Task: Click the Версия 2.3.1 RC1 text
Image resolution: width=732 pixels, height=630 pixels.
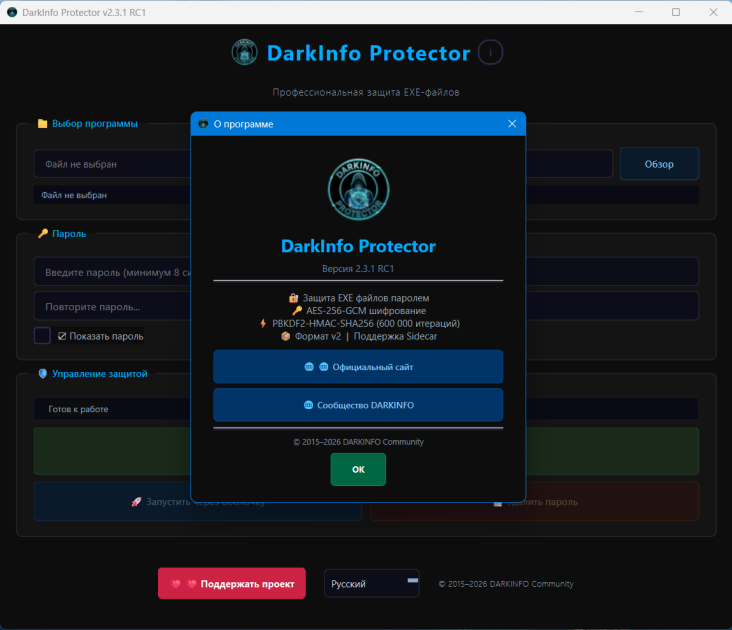Action: pos(358,269)
